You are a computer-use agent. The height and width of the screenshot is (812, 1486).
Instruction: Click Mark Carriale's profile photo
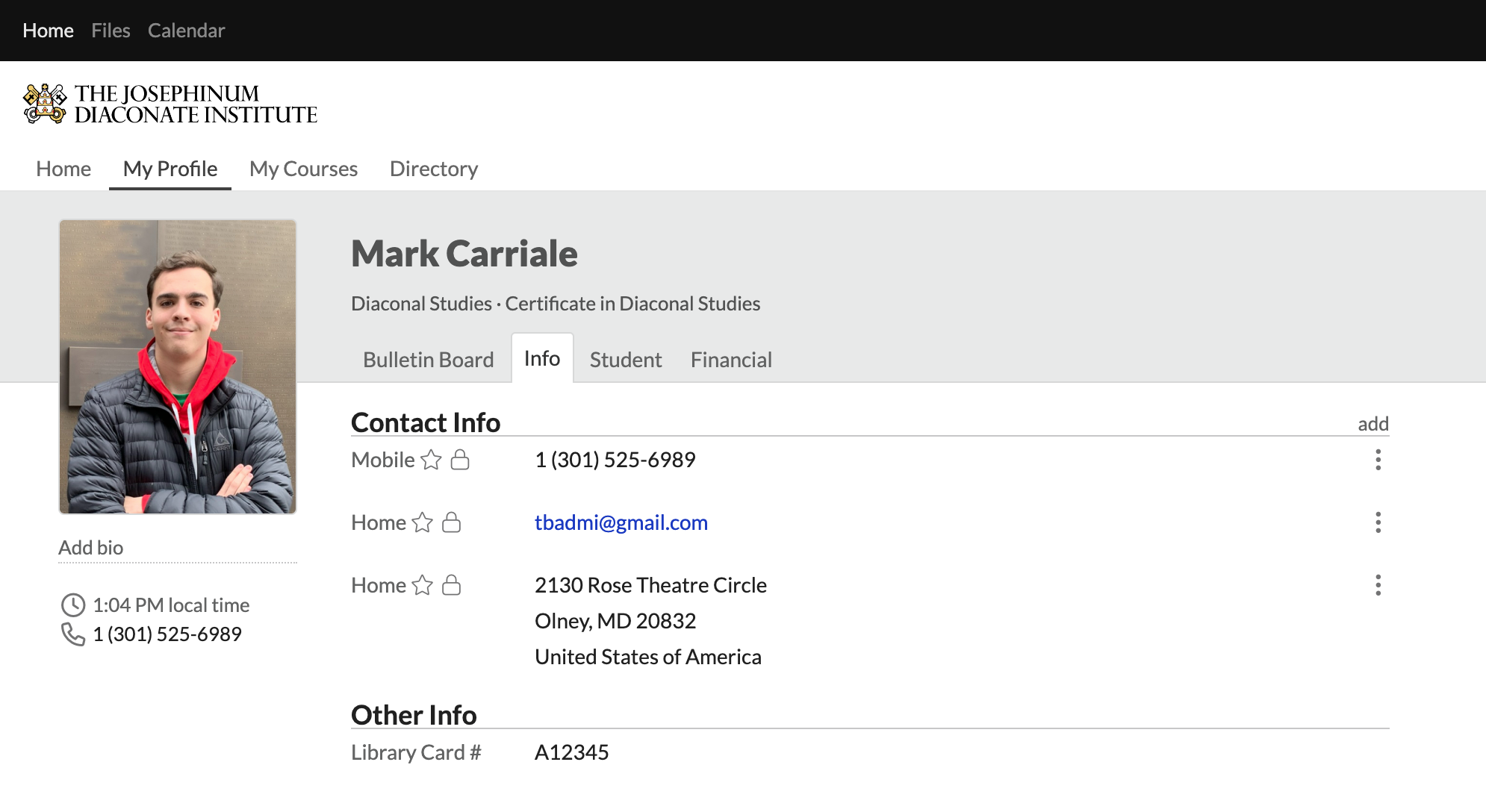[x=178, y=366]
